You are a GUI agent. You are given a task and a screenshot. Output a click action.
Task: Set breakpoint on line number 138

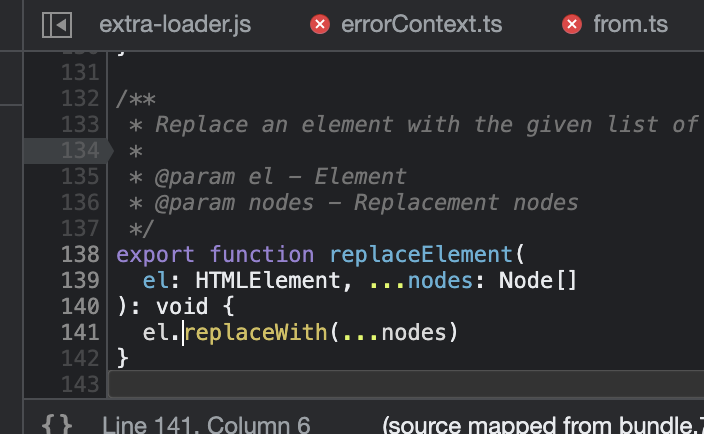tap(80, 254)
